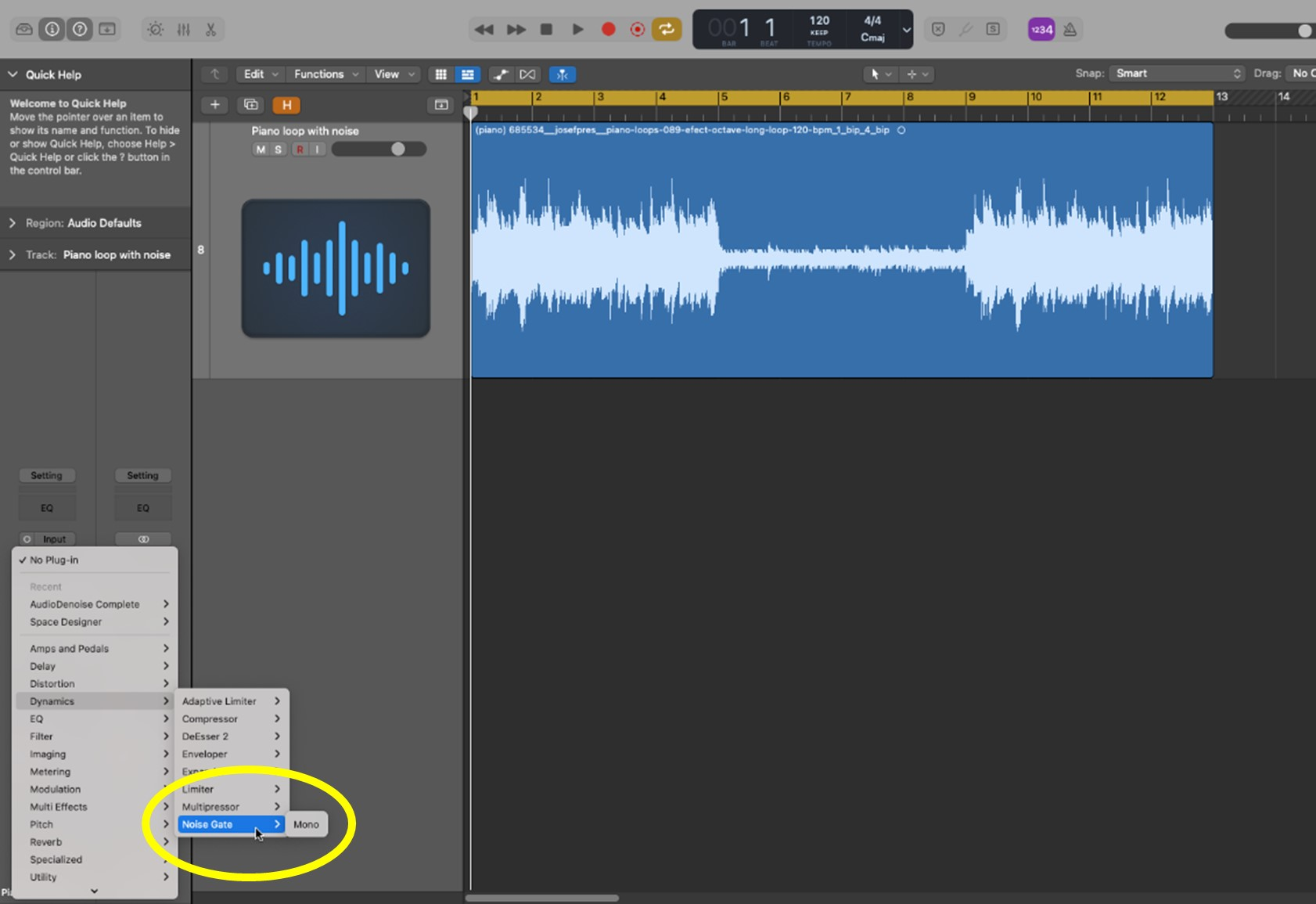Mute the Piano loop with noise track
The width and height of the screenshot is (1316, 904).
tap(261, 149)
